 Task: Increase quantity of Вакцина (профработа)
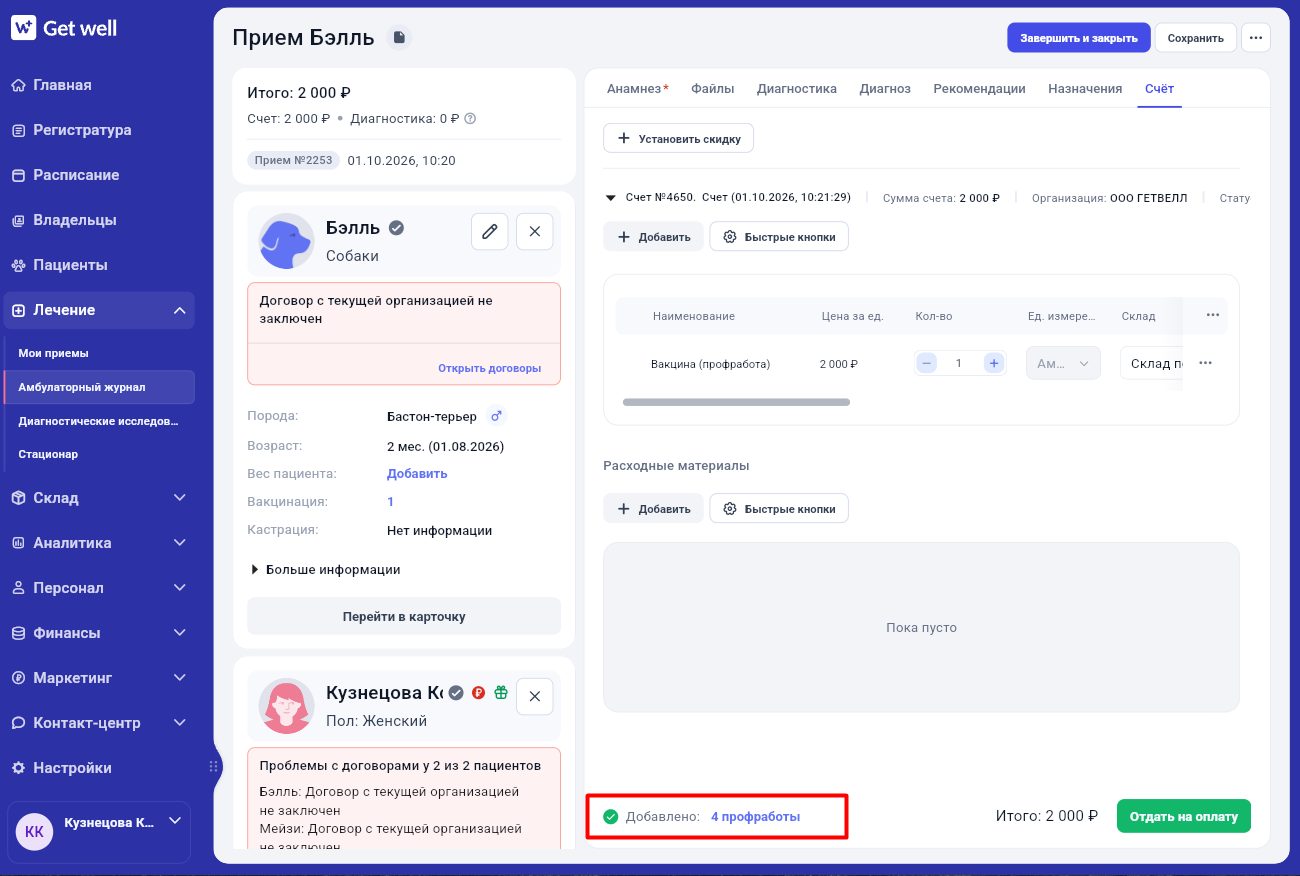pyautogui.click(x=994, y=363)
